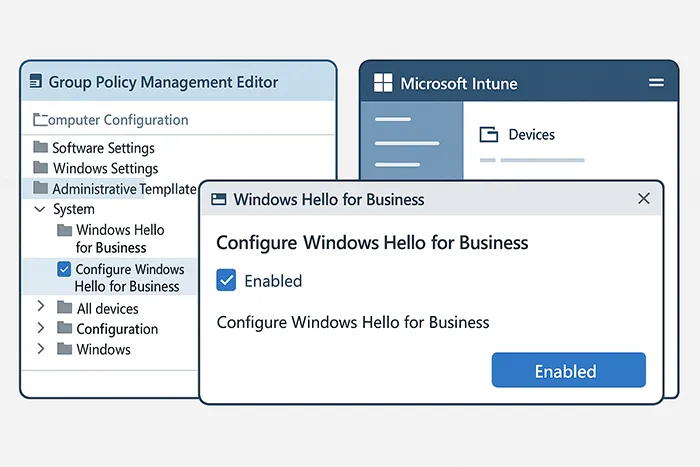Expand the Configuration tree node
Viewport: 700px width, 467px height.
point(40,328)
